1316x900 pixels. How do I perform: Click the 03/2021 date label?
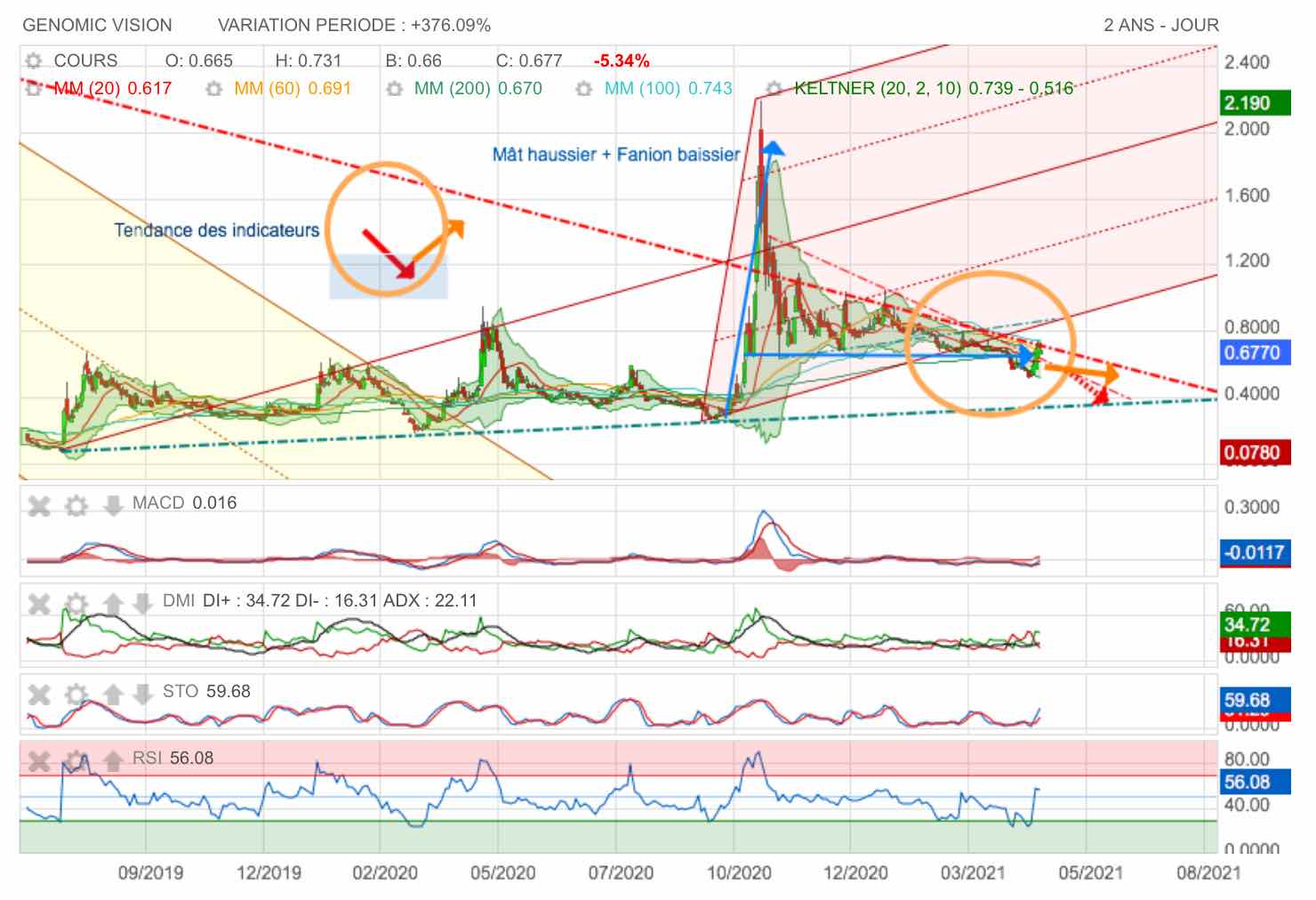pos(973,872)
